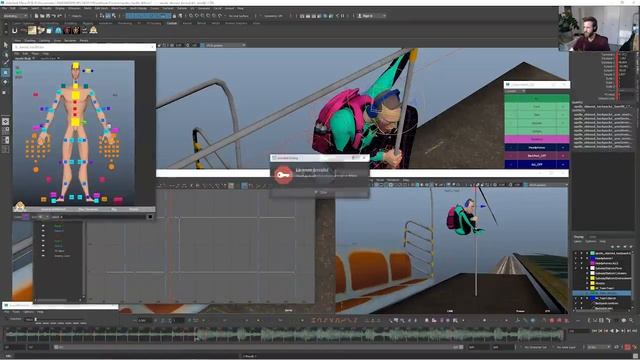The width and height of the screenshot is (640, 360).
Task: Undo using the status line arrow
Action: click(53, 16)
